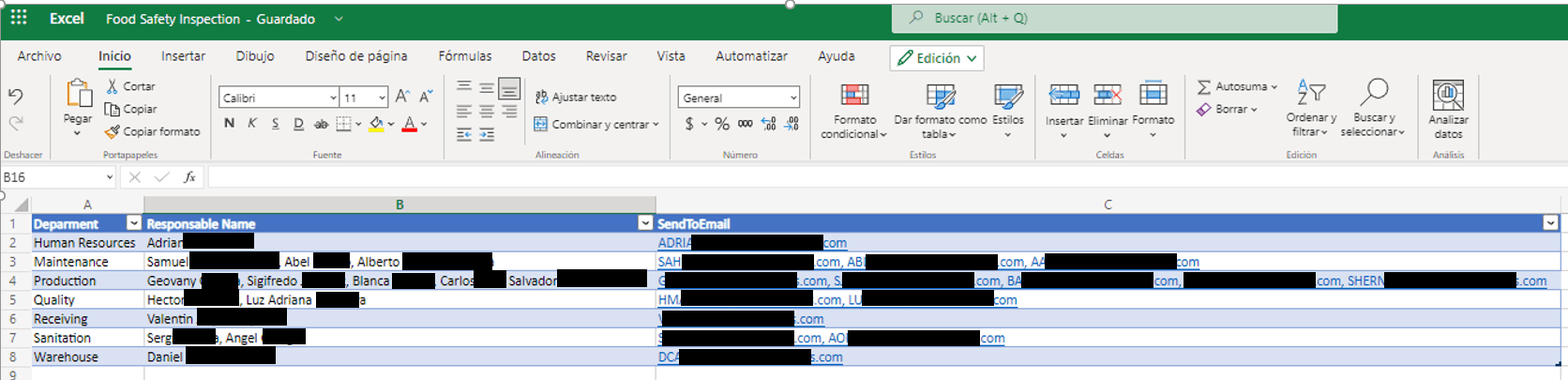Screen dimensions: 1568x380
Task: Click the Eliminar cells button
Action: [1108, 110]
